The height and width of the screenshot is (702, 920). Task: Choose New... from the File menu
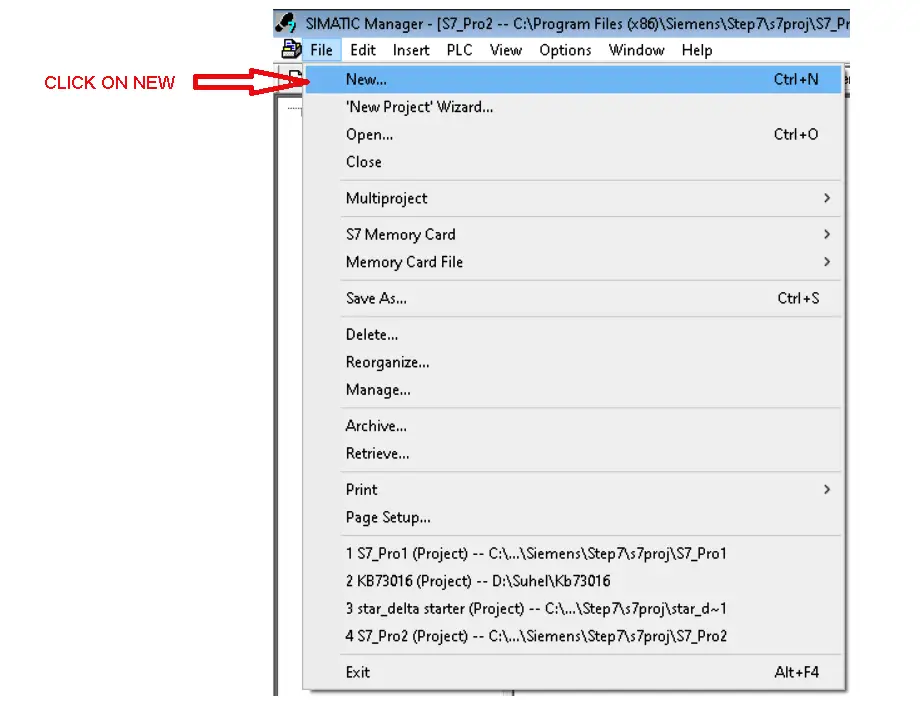click(573, 79)
